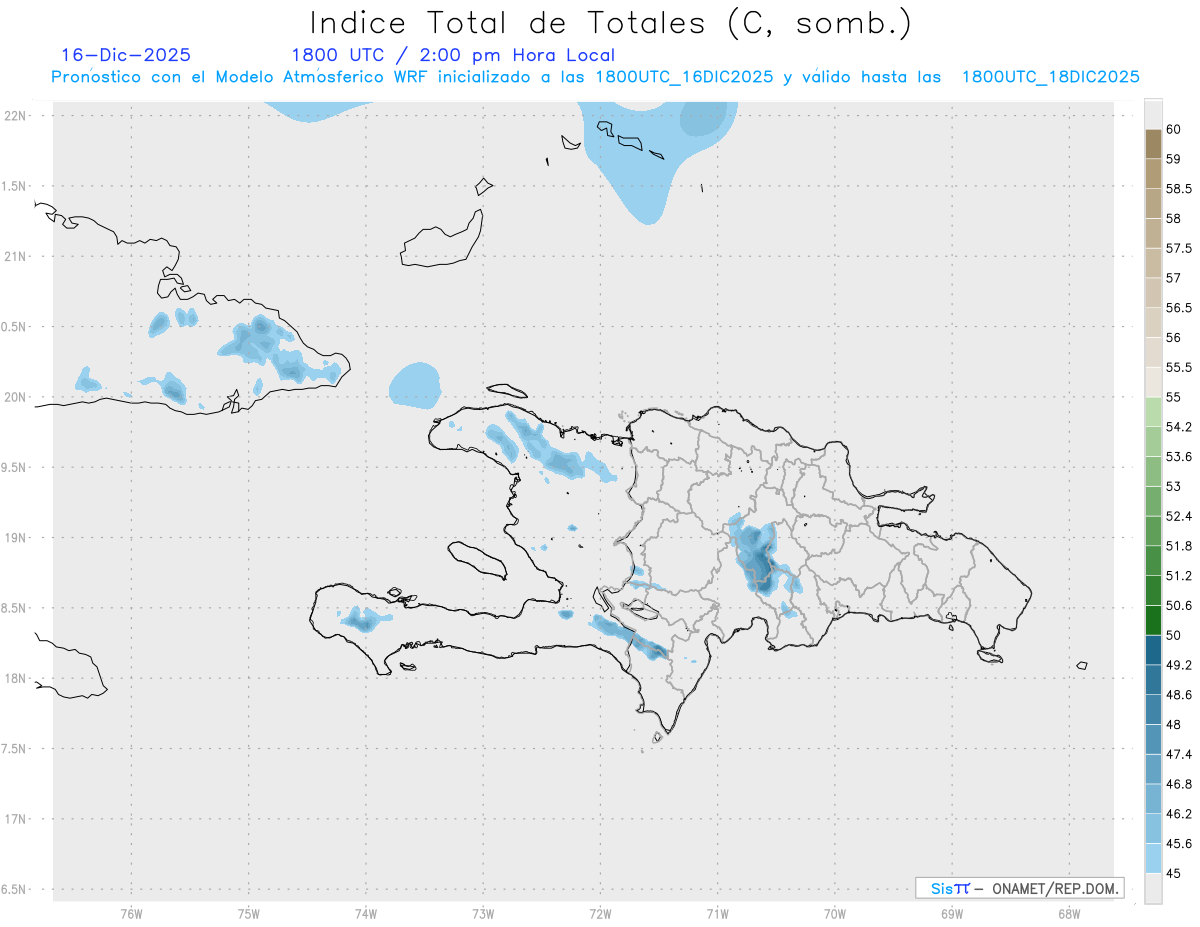Pick the dark brown swatch between 59 and 60
The image size is (1200, 927).
[x=1153, y=145]
